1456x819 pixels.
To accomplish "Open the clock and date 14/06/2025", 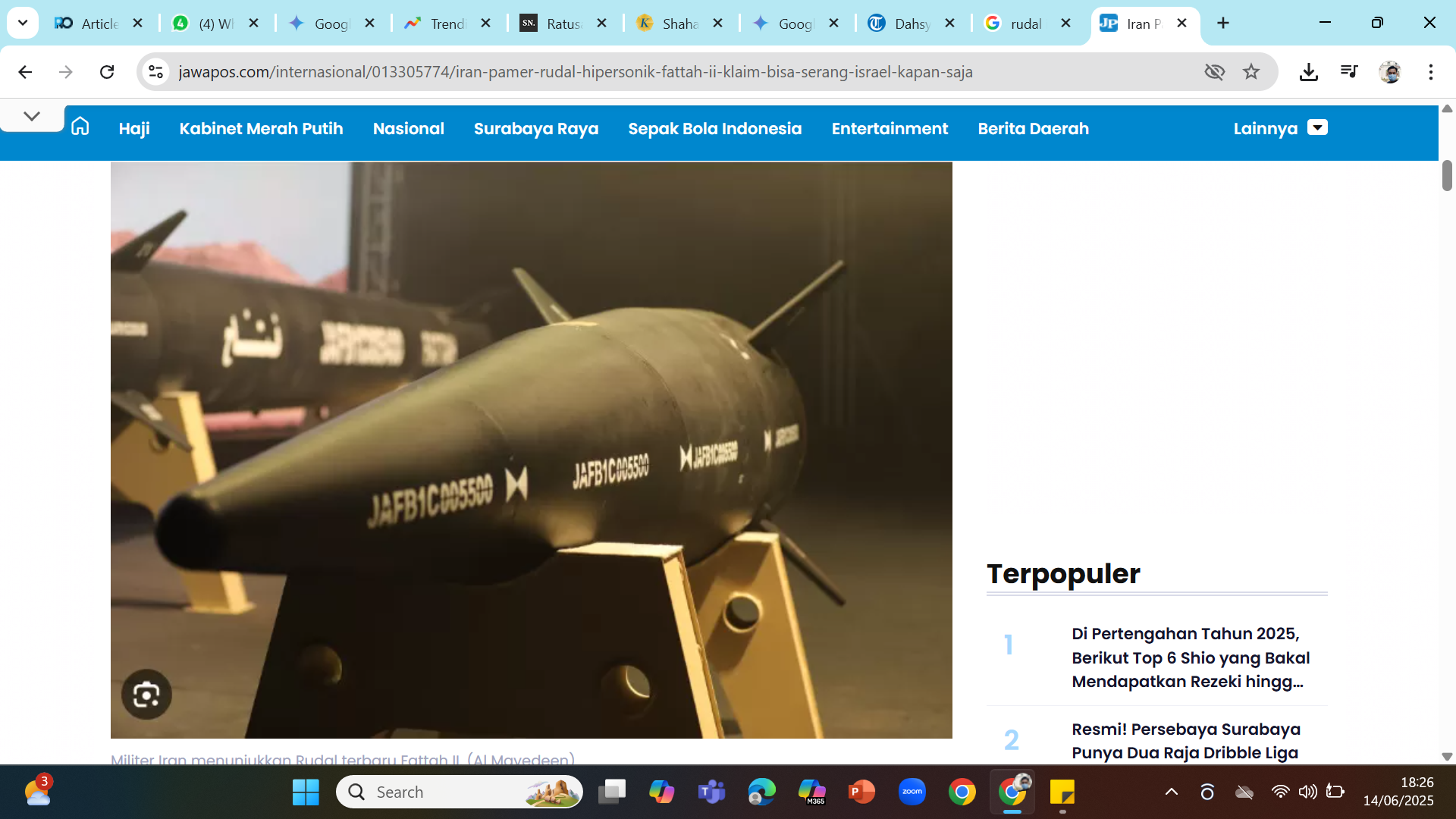I will pyautogui.click(x=1398, y=792).
